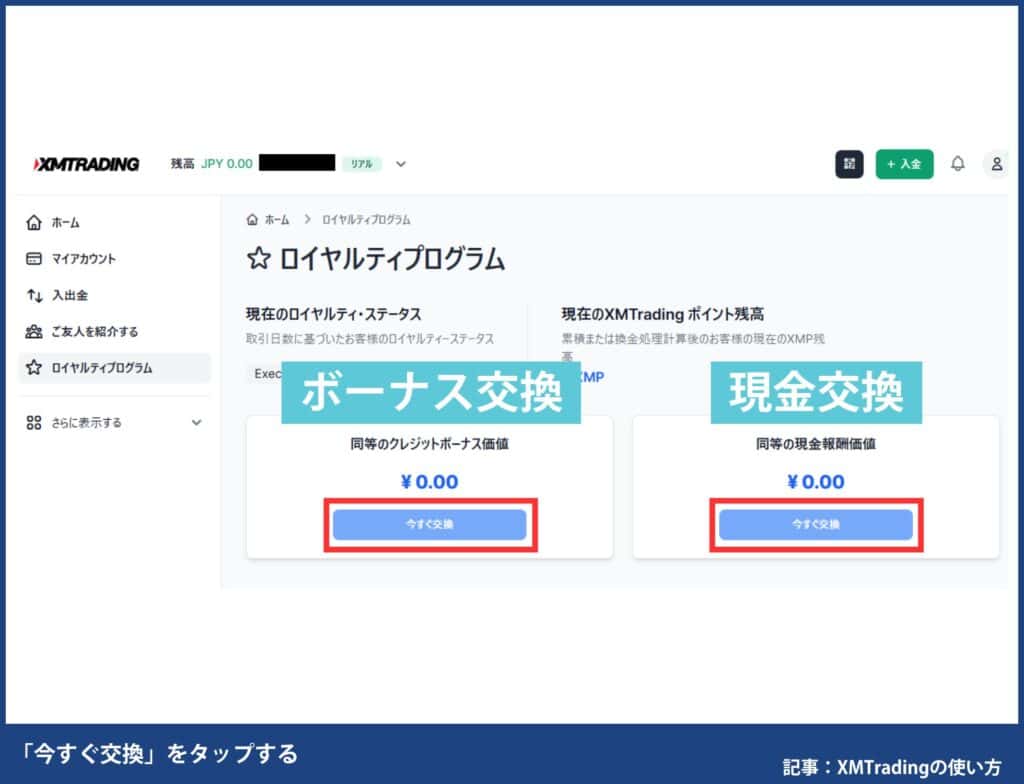Click the breadcrumb home icon
This screenshot has height=784, width=1024.
tap(252, 220)
